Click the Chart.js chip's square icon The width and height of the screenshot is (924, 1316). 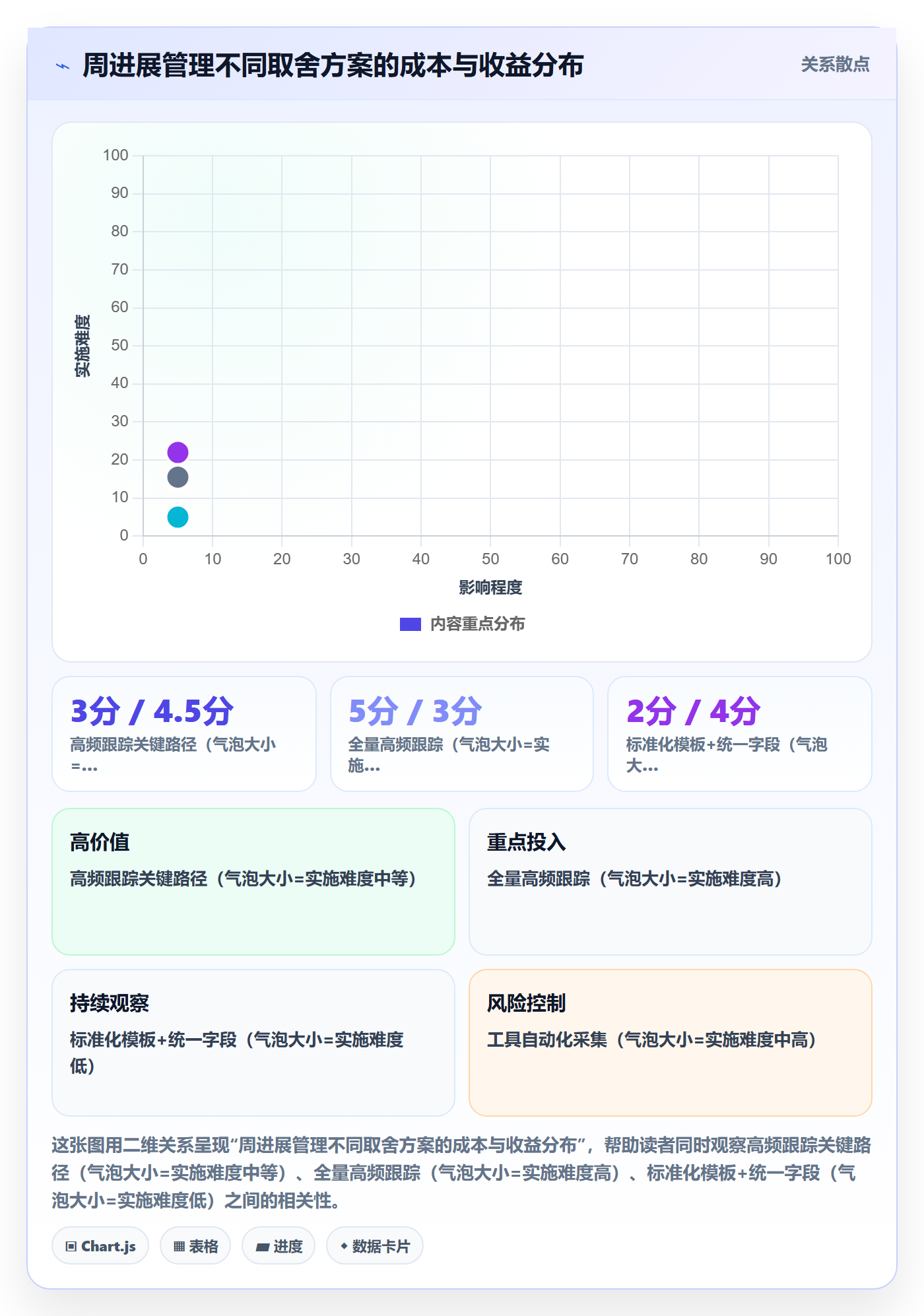pos(71,1246)
